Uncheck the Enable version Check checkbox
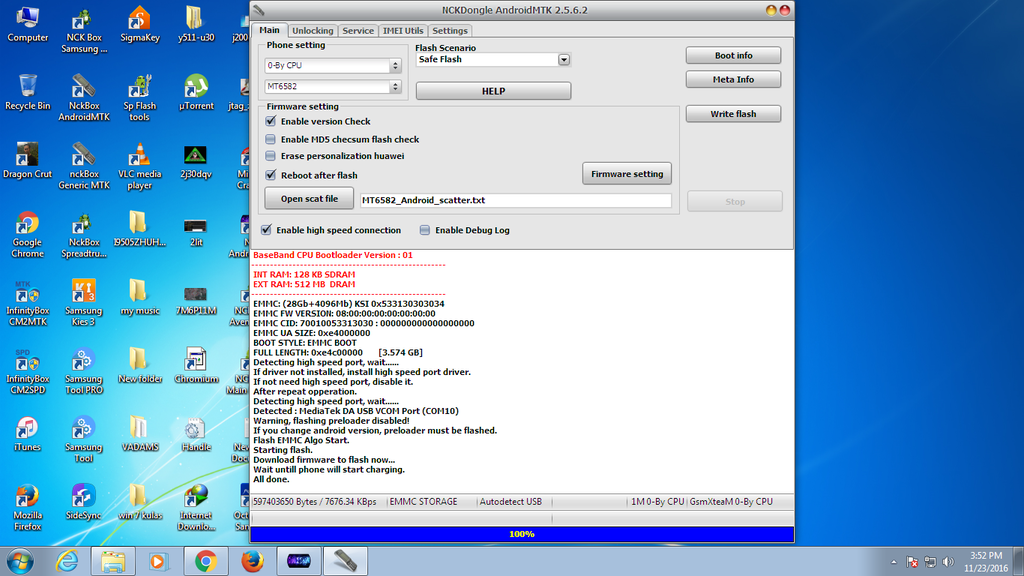Screen dimensions: 1024x576 click(x=271, y=122)
